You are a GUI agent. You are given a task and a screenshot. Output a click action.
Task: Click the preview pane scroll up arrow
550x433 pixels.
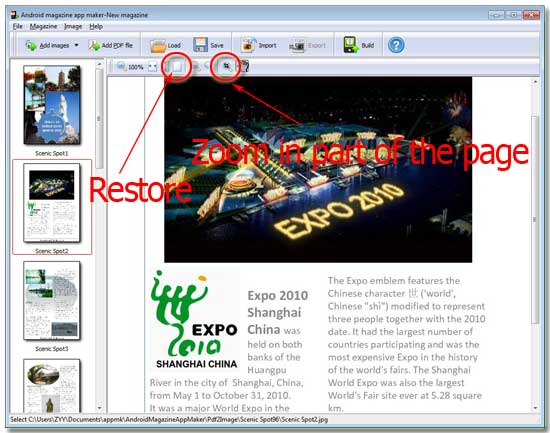coord(535,81)
